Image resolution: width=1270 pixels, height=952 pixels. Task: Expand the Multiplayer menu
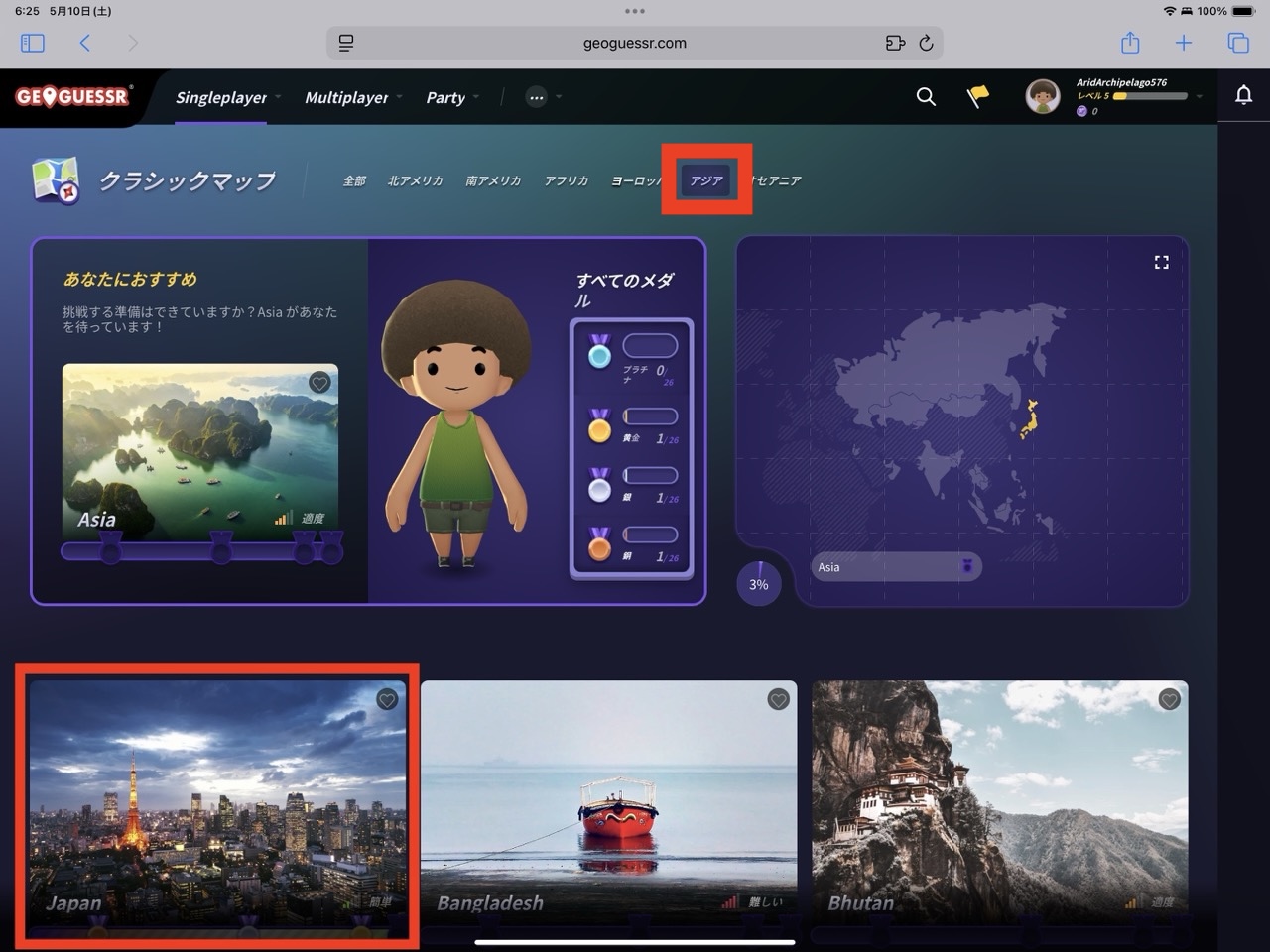coord(352,97)
